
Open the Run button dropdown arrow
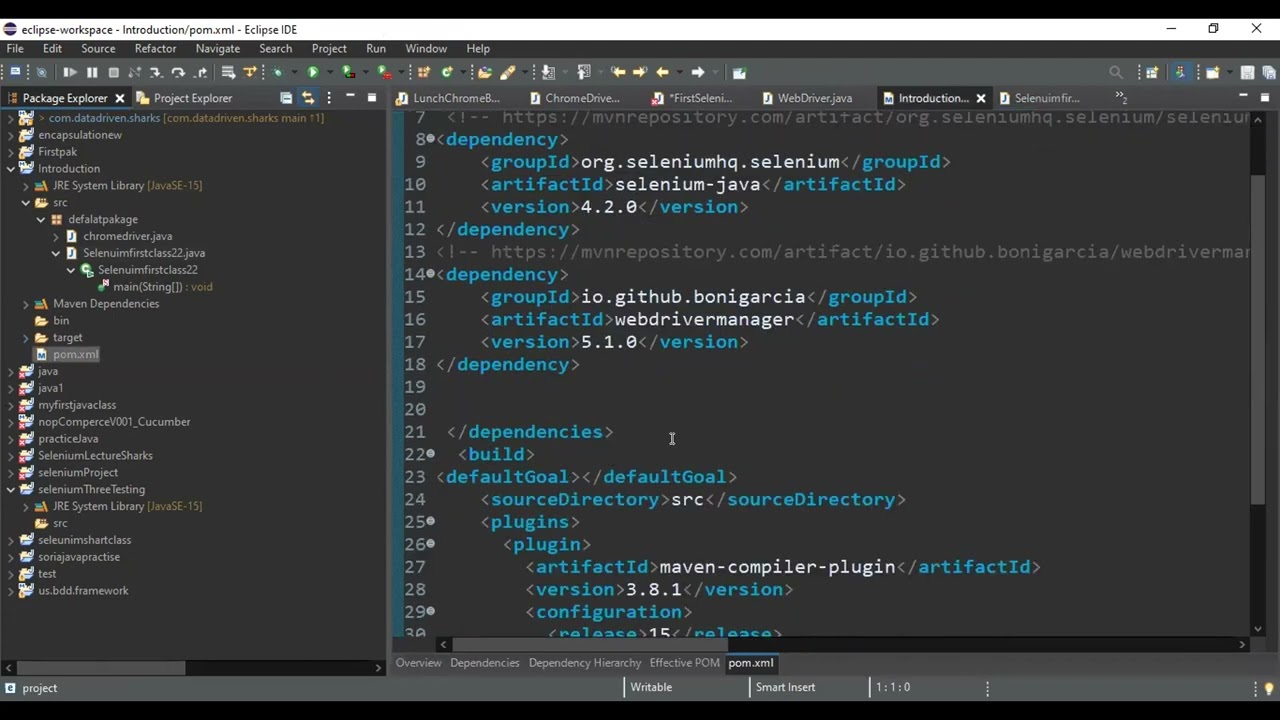tap(329, 72)
